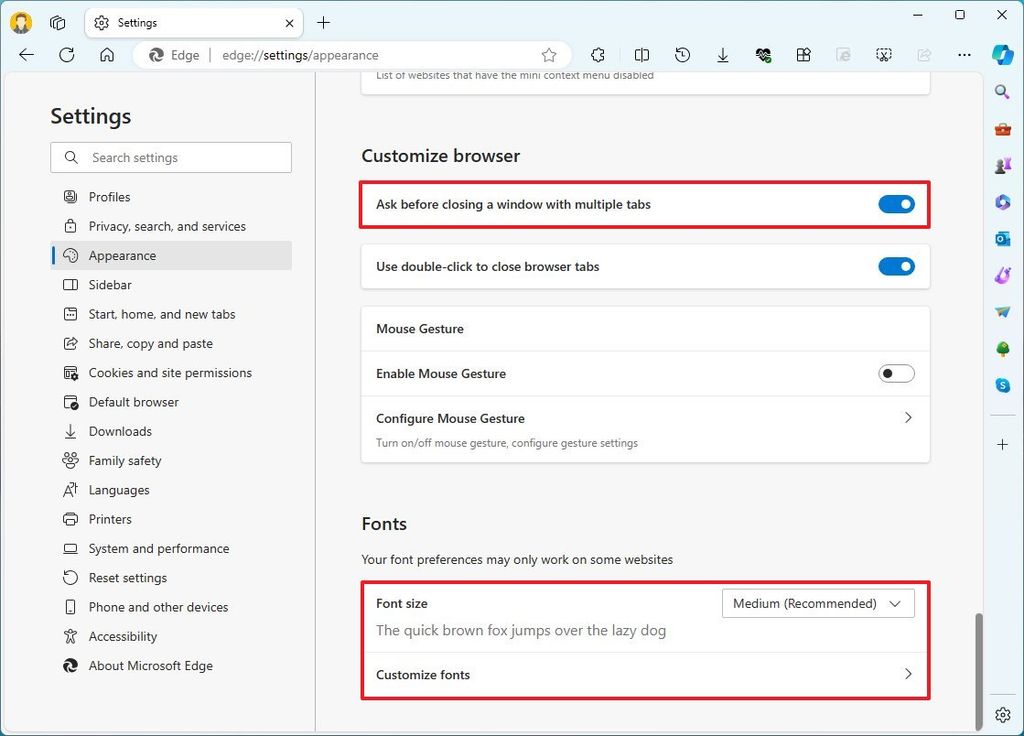Screen dimensions: 1024x736
Task: Start a Web capture with the scissors icon
Action: coord(883,55)
